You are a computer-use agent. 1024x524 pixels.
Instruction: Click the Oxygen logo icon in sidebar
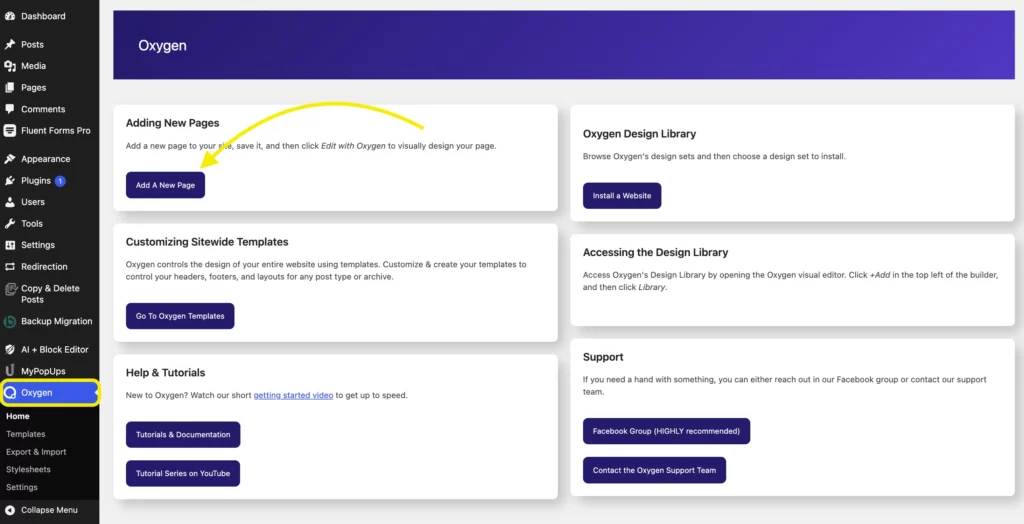[x=10, y=393]
